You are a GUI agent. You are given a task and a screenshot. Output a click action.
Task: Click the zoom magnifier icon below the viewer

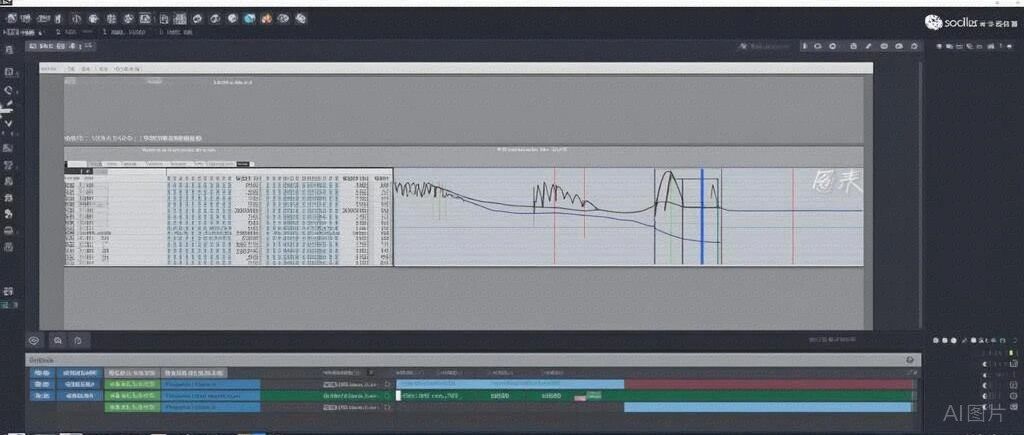point(57,341)
